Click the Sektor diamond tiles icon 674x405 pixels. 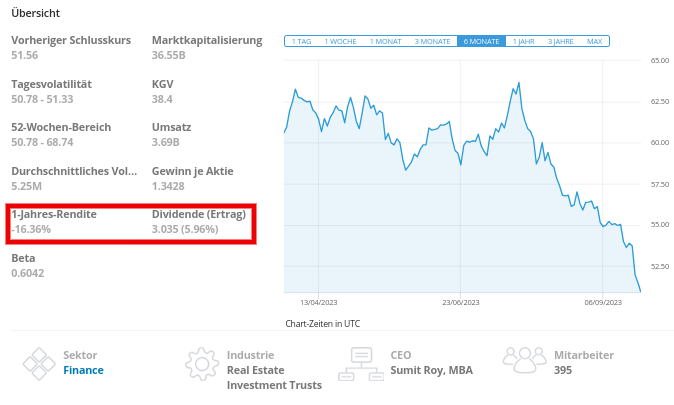pos(39,364)
